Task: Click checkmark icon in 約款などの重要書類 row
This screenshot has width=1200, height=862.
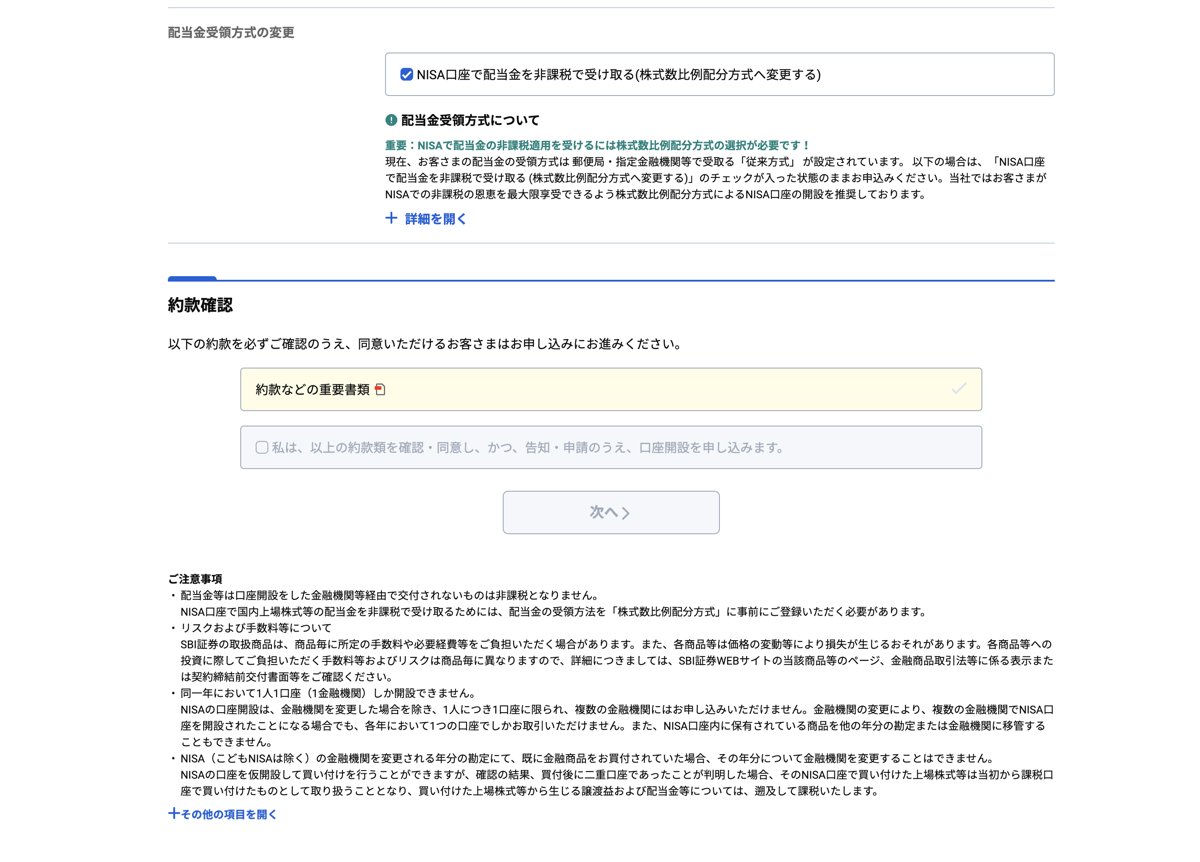Action: coord(959,389)
